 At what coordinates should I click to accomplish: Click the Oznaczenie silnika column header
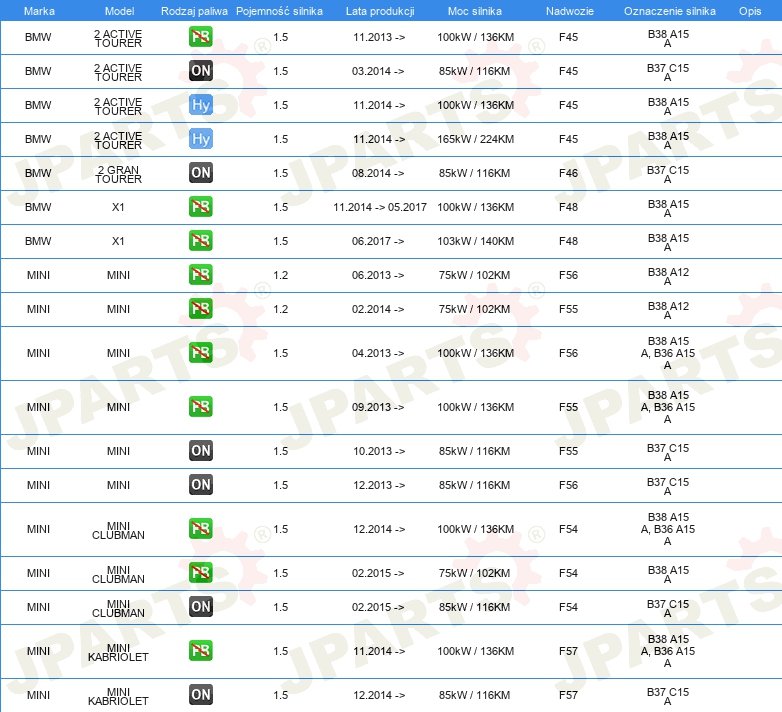point(669,11)
